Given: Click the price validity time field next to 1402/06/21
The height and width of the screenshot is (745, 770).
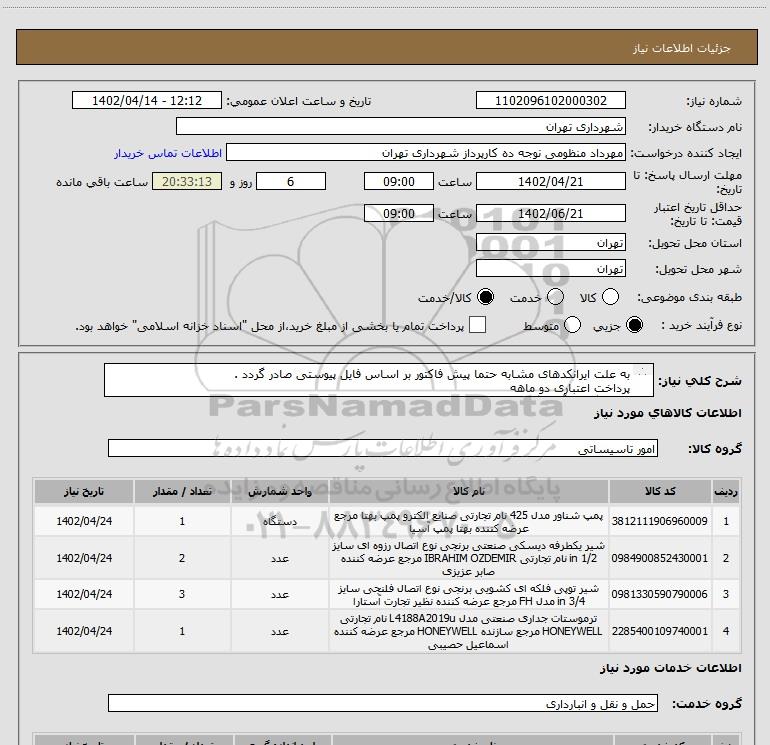Looking at the screenshot, I should pyautogui.click(x=399, y=213).
